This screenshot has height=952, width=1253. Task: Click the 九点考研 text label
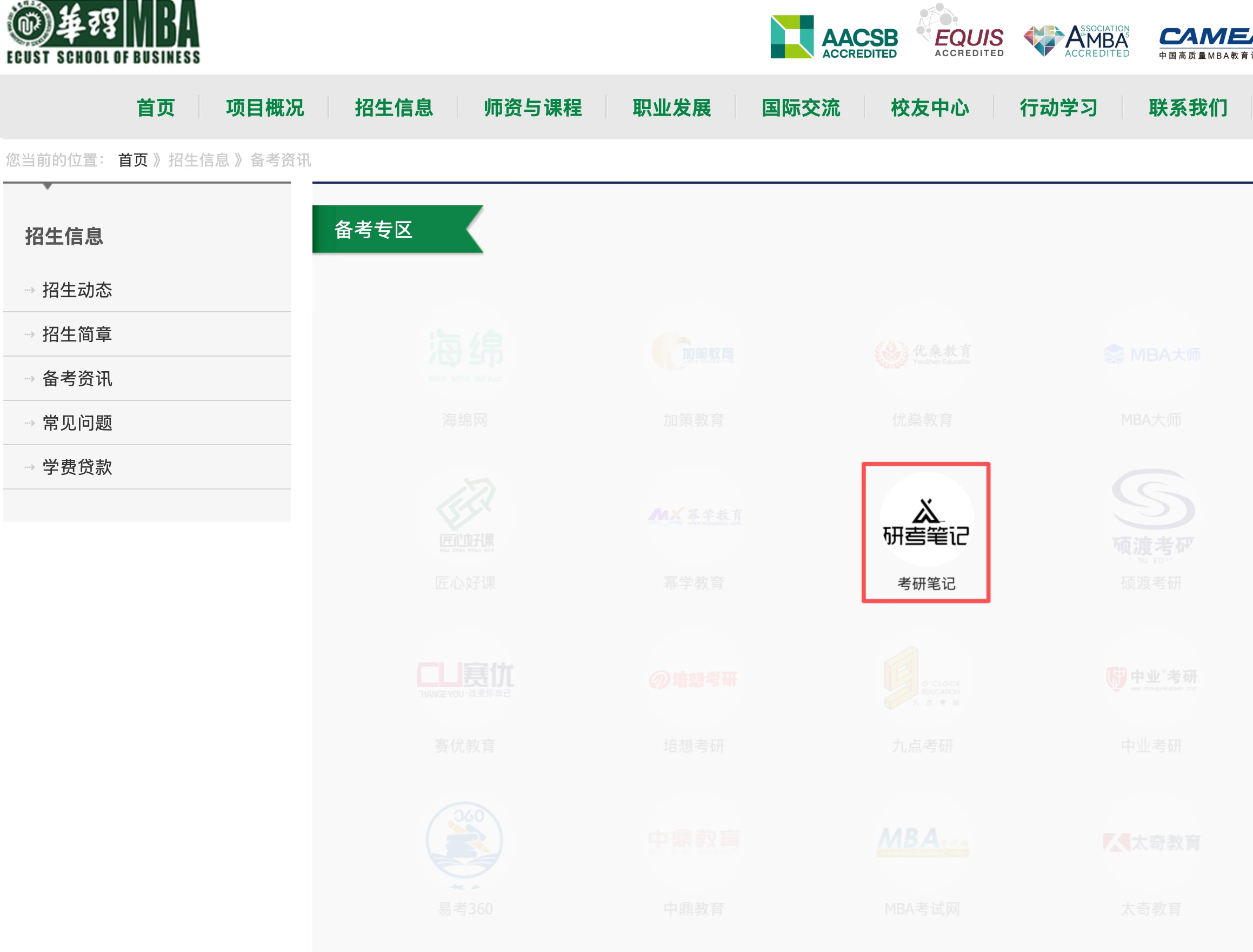click(x=923, y=745)
